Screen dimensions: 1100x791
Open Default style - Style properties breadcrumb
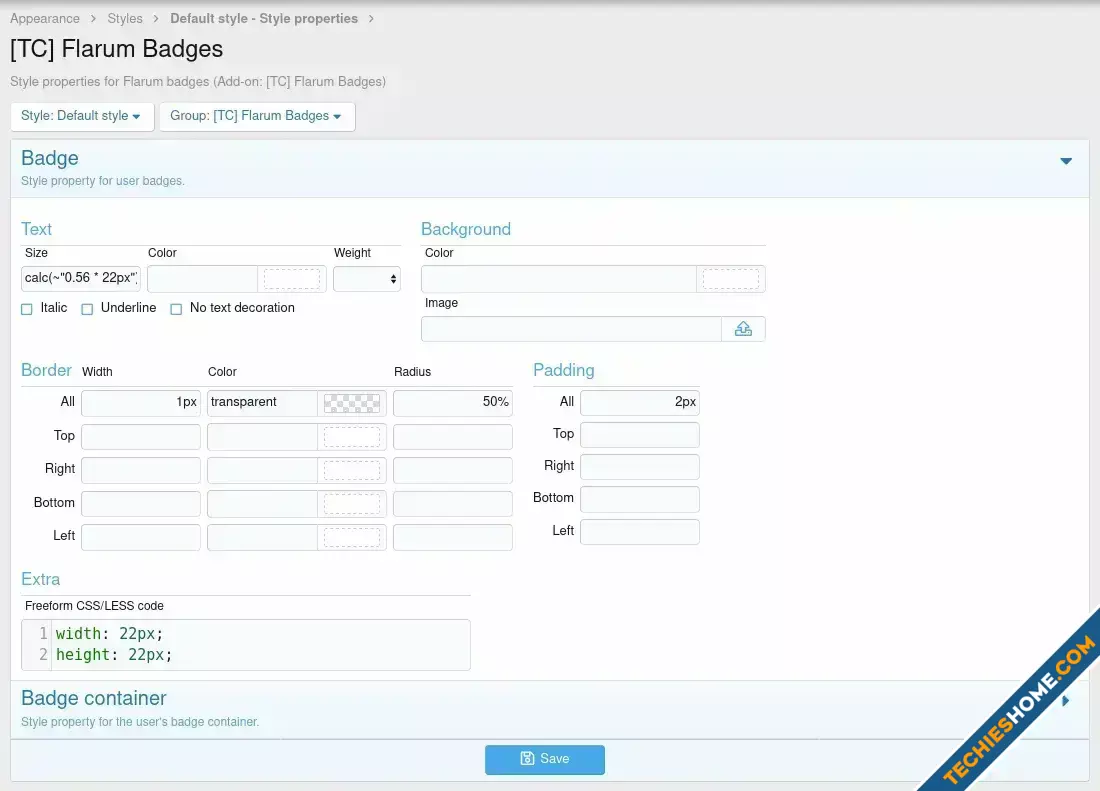[x=264, y=18]
